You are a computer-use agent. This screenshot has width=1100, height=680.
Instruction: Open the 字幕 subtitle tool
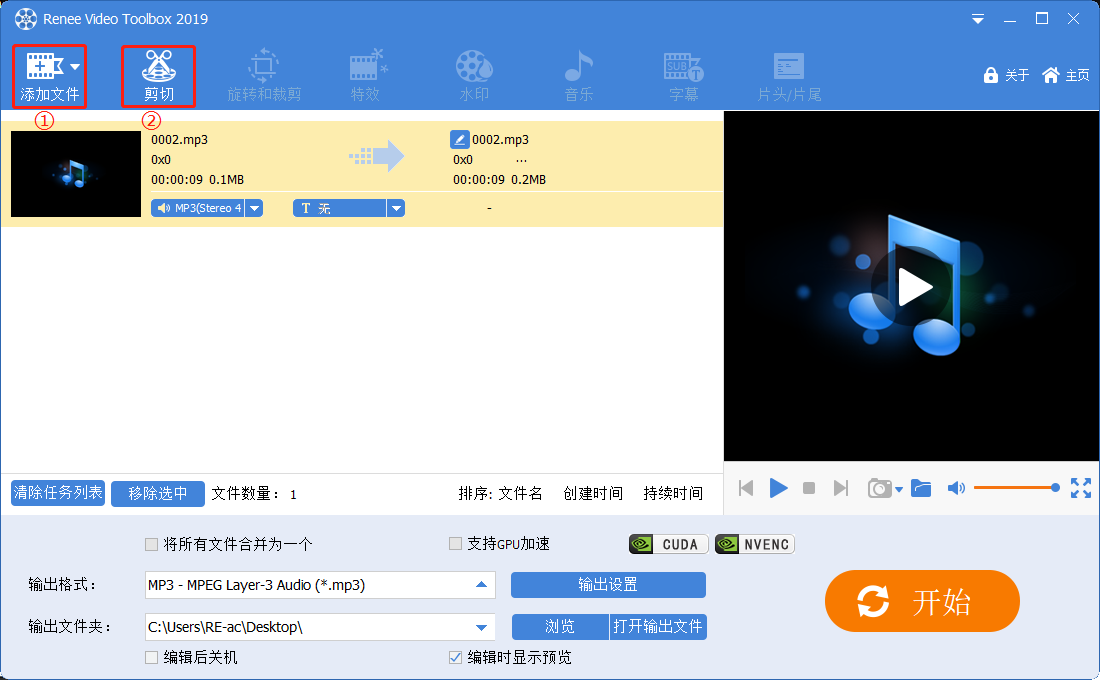[x=683, y=76]
